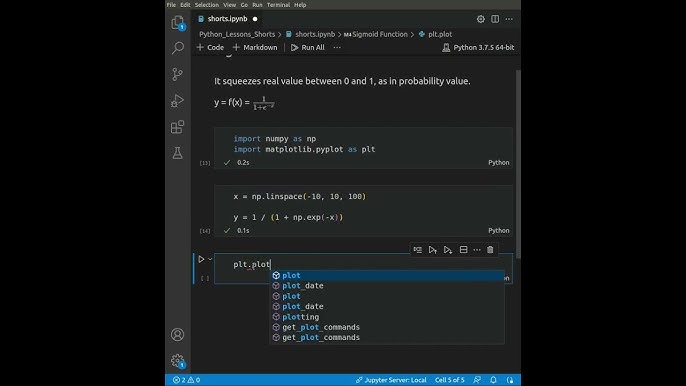This screenshot has height=386, width=686.
Task: Open the Testing flask icon
Action: [178, 153]
